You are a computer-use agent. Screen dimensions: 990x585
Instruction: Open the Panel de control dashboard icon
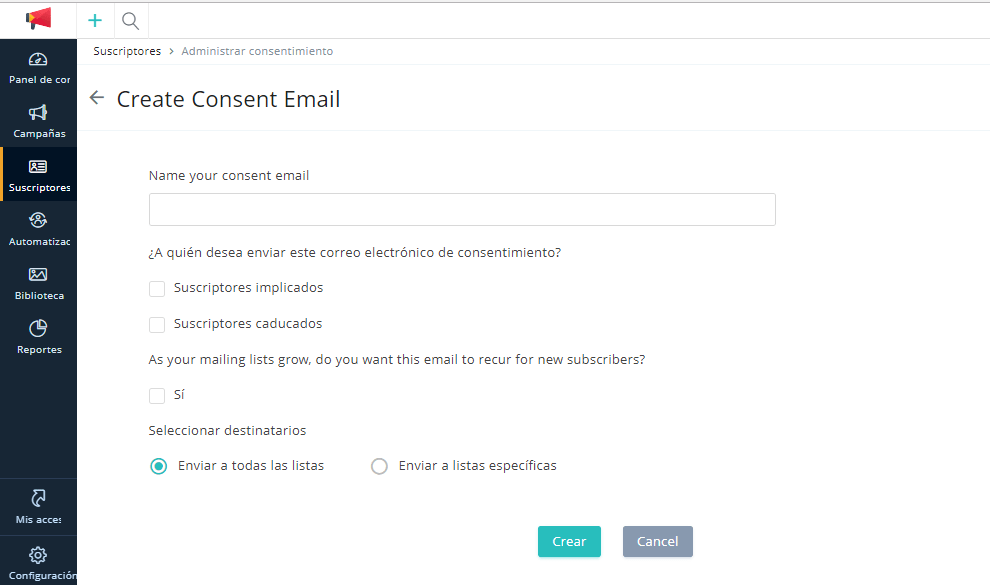[x=38, y=60]
